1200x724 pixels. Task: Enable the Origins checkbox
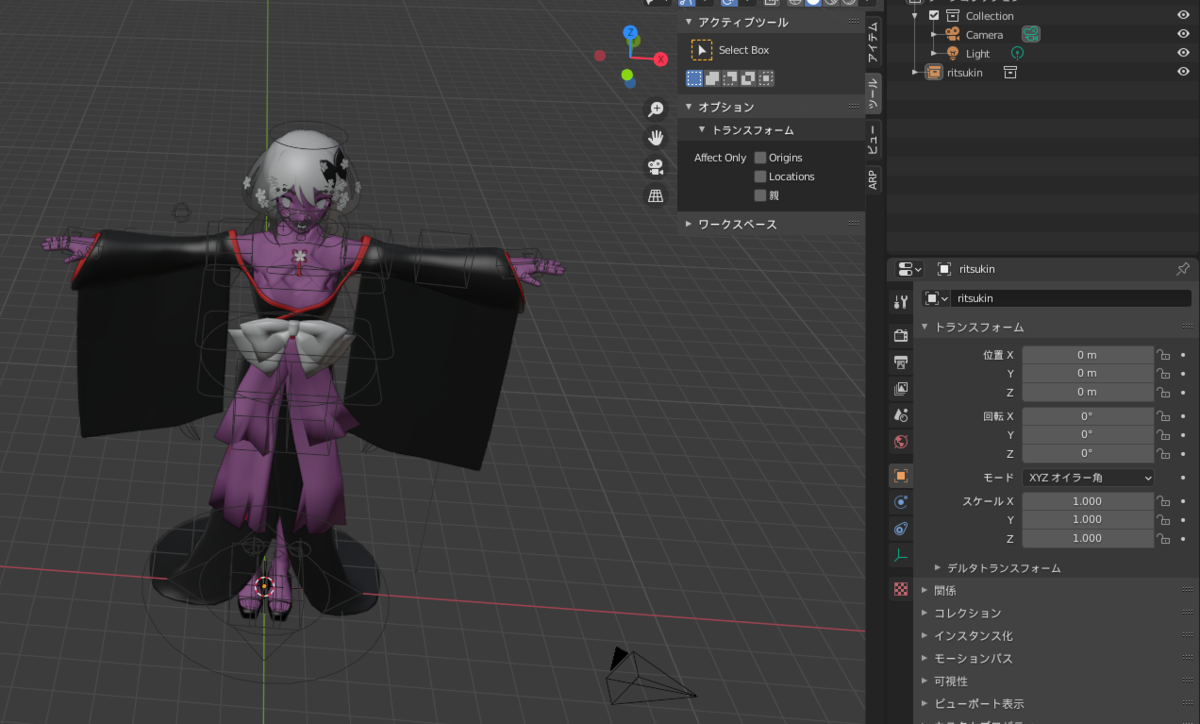coord(760,158)
